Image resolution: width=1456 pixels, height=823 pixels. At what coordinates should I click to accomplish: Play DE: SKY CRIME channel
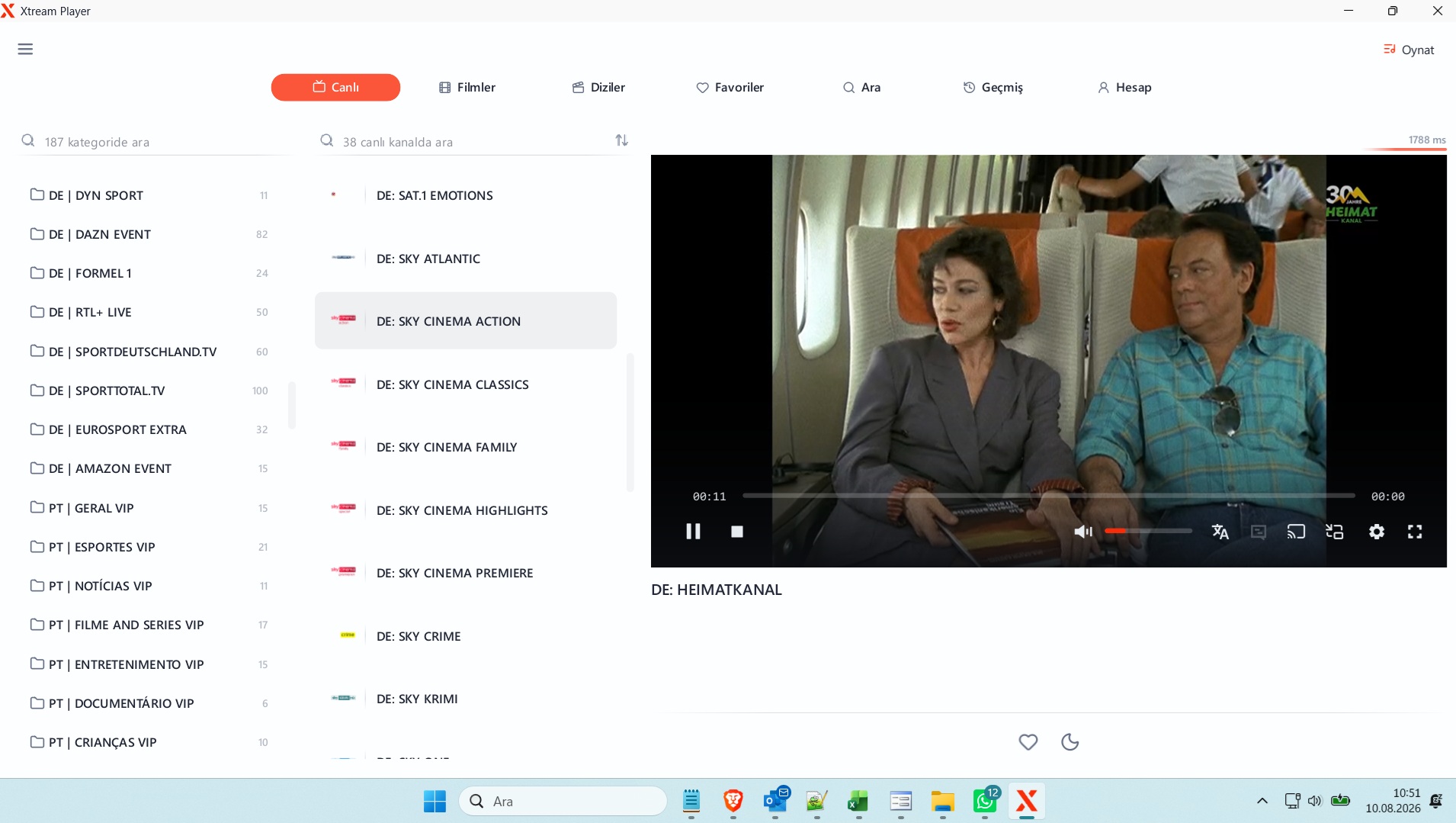(x=466, y=636)
